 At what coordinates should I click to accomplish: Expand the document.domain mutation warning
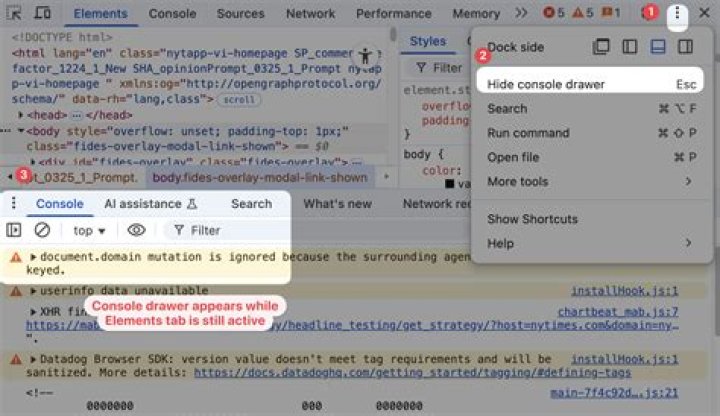tap(33, 257)
